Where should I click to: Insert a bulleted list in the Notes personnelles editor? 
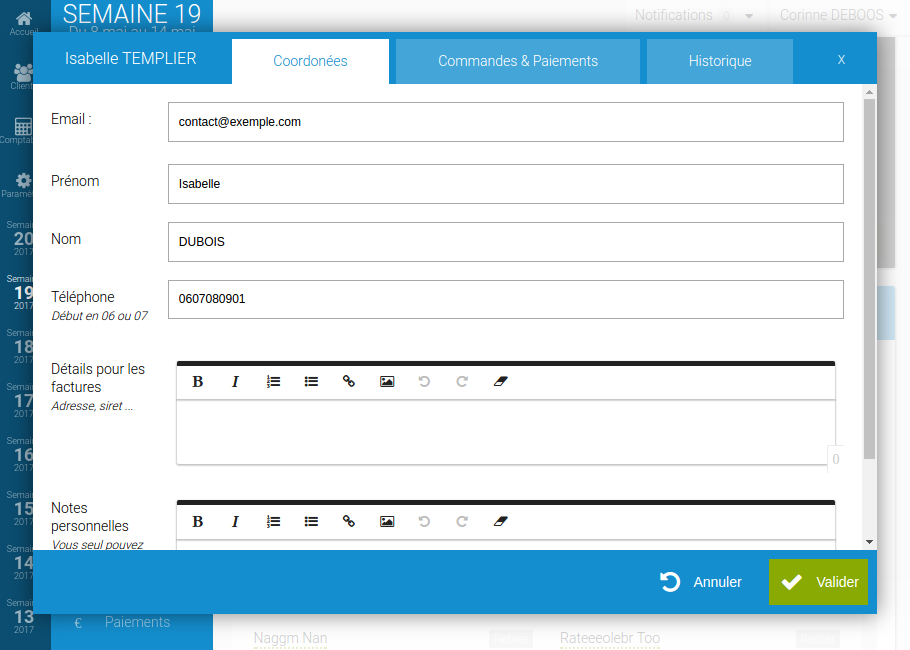[x=311, y=521]
